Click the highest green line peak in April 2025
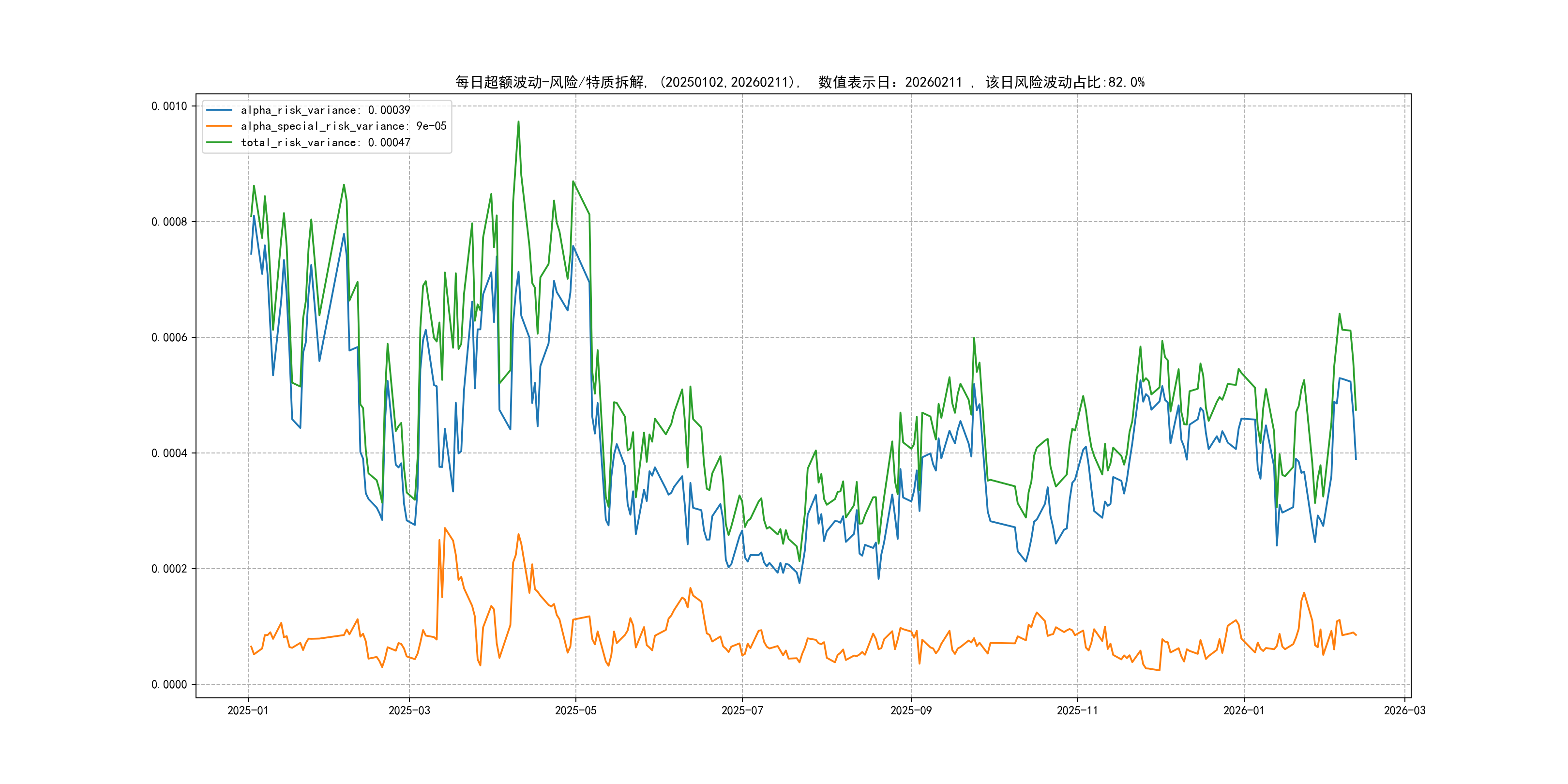The height and width of the screenshot is (784, 1568). click(519, 122)
